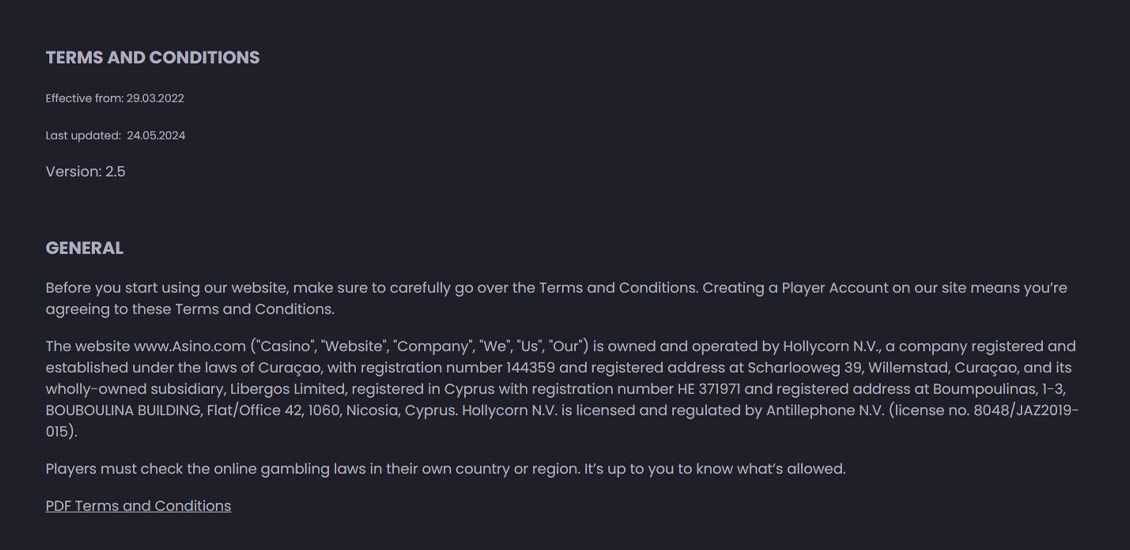This screenshot has height=550, width=1130.
Task: Click the Antillephone N.V. regulator name
Action: [825, 411]
